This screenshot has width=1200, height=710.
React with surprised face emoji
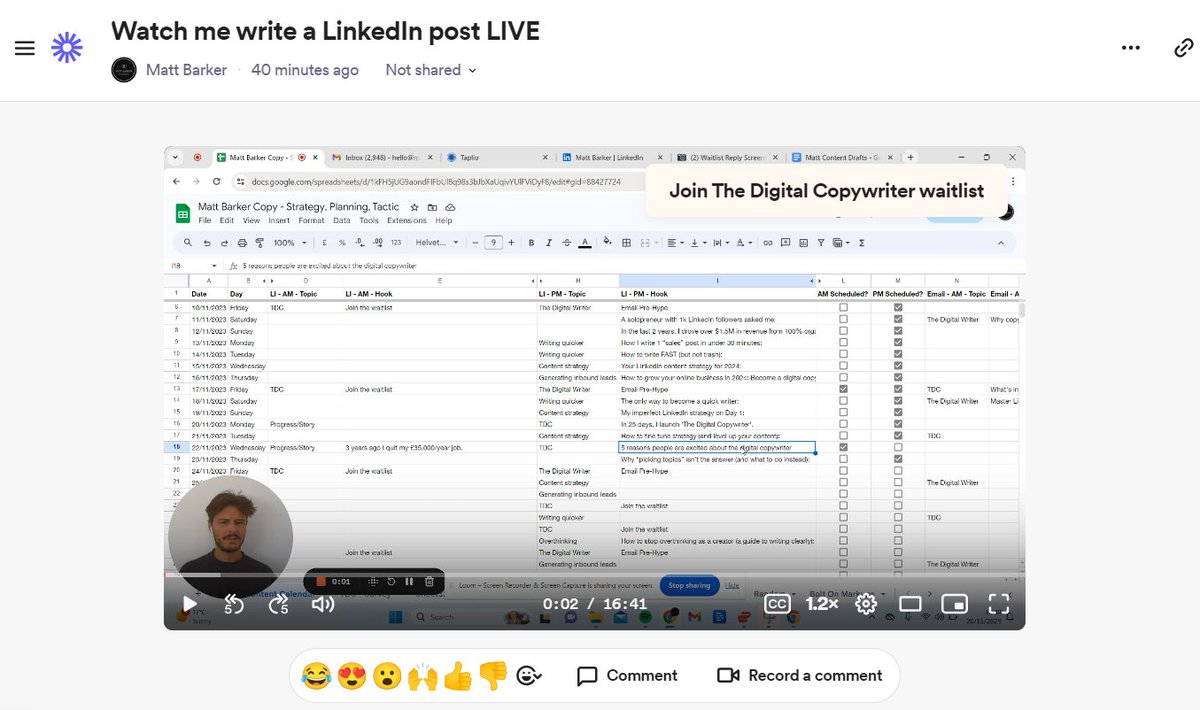[x=386, y=676]
